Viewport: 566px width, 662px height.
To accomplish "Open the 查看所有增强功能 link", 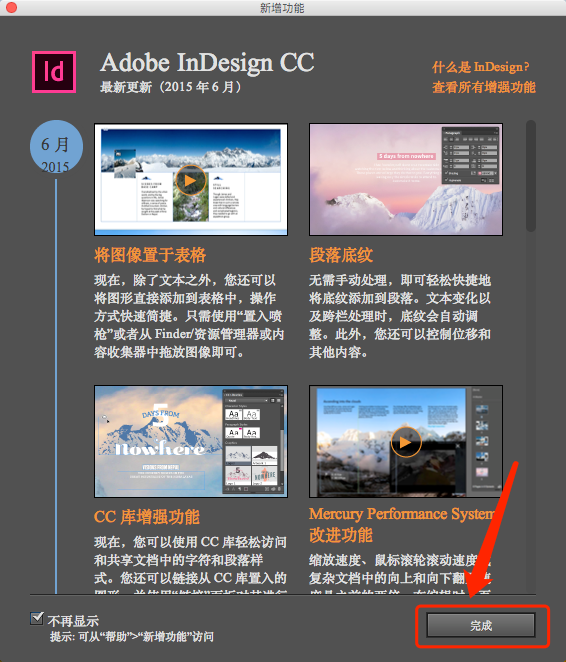I will coord(484,87).
